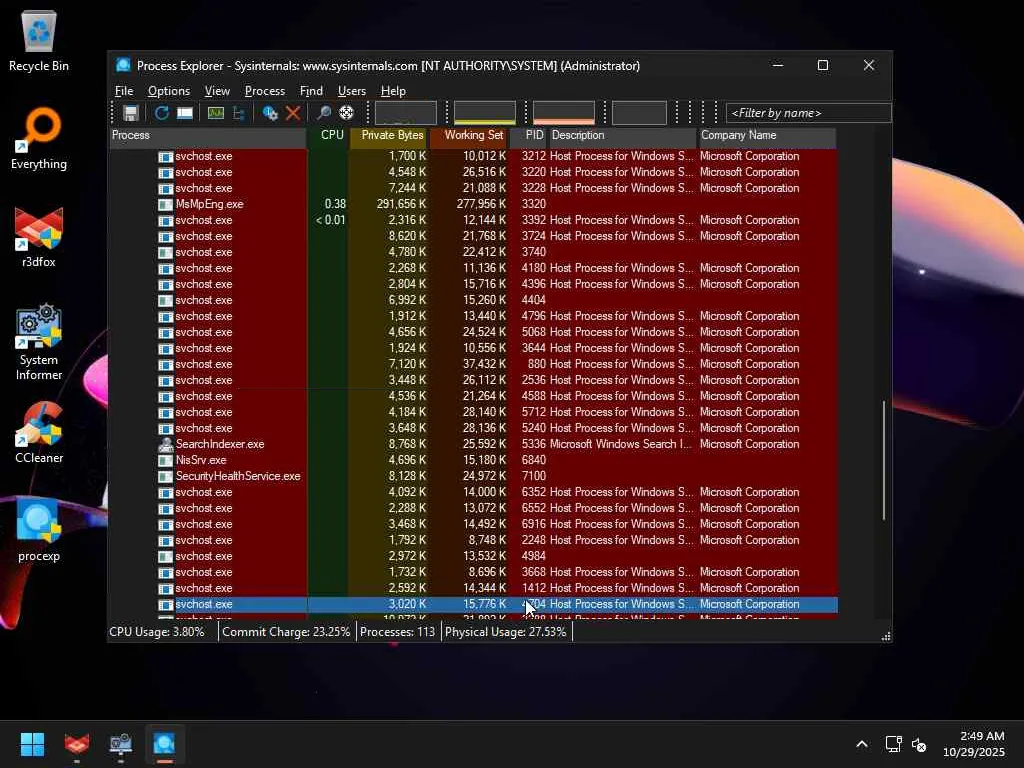Viewport: 1024px width, 768px height.
Task: Sort by the CPU column header
Action: [328, 135]
